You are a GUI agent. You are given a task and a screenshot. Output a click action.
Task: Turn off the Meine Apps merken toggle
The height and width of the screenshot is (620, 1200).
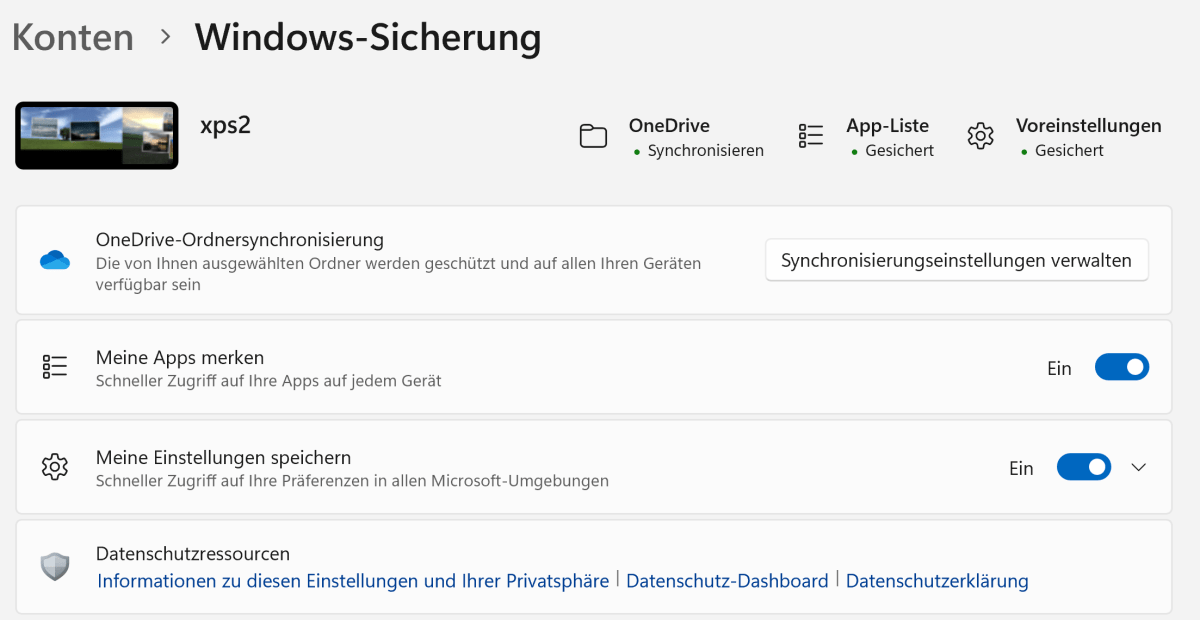[1122, 368]
